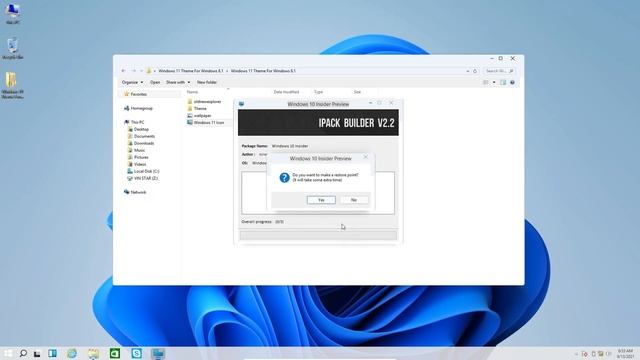Go forward using Explorer forward arrow
The height and width of the screenshot is (360, 640).
click(133, 71)
